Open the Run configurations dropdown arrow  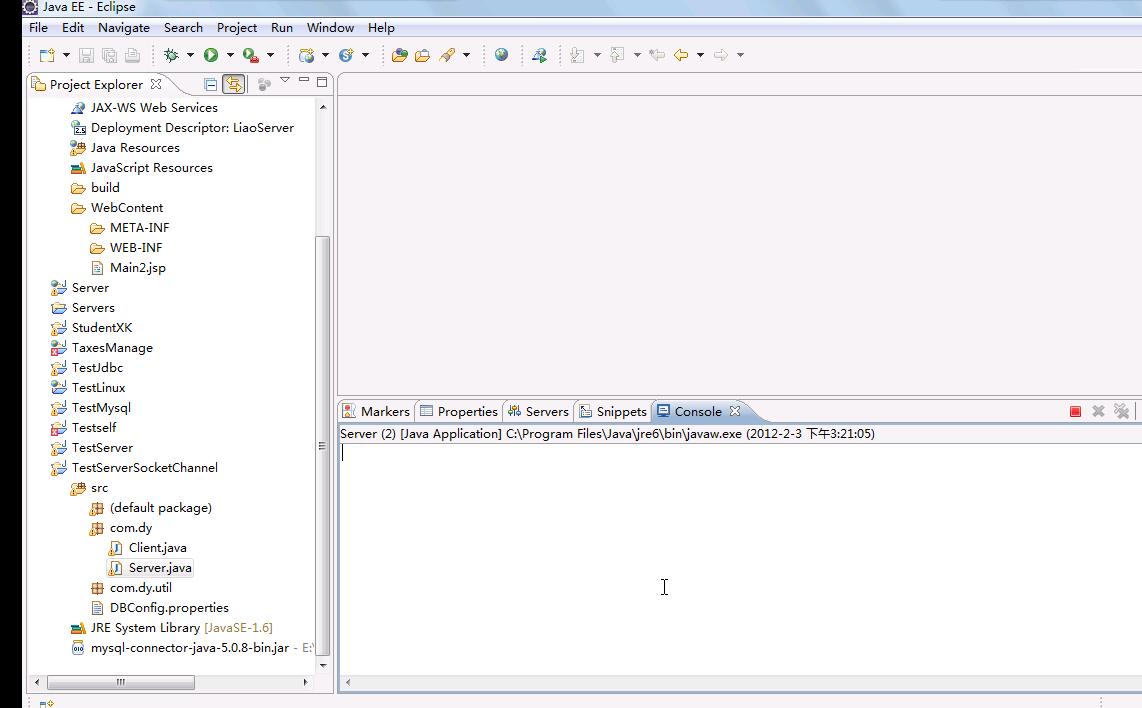click(x=230, y=55)
